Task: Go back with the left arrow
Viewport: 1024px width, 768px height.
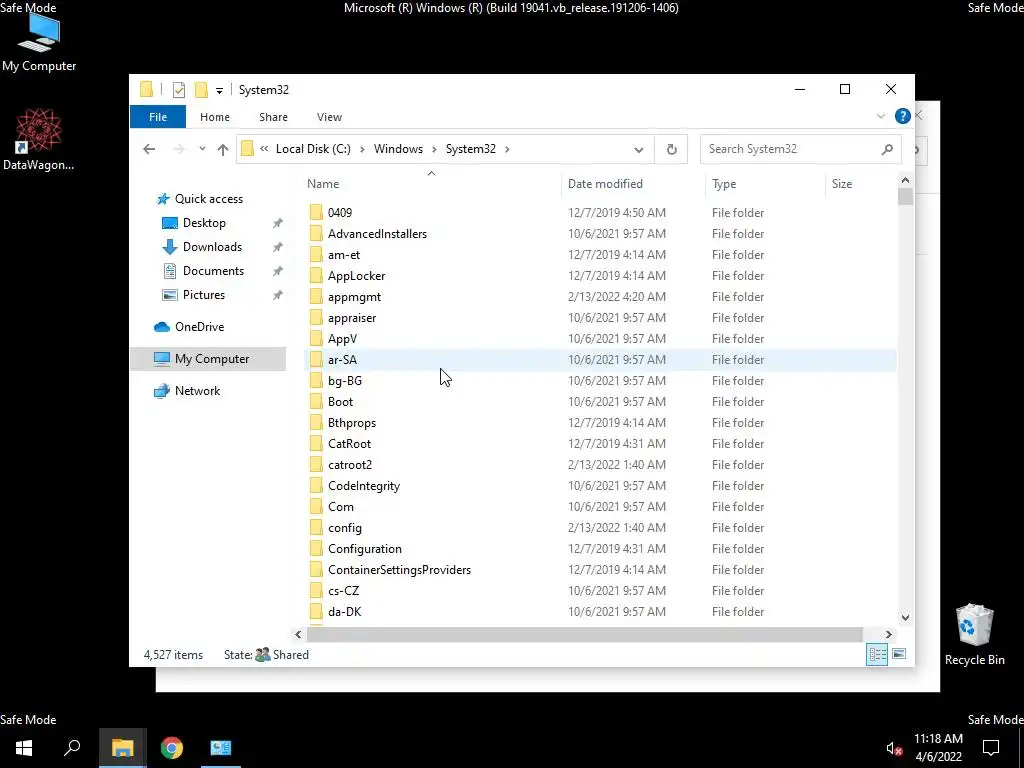Action: (x=149, y=149)
